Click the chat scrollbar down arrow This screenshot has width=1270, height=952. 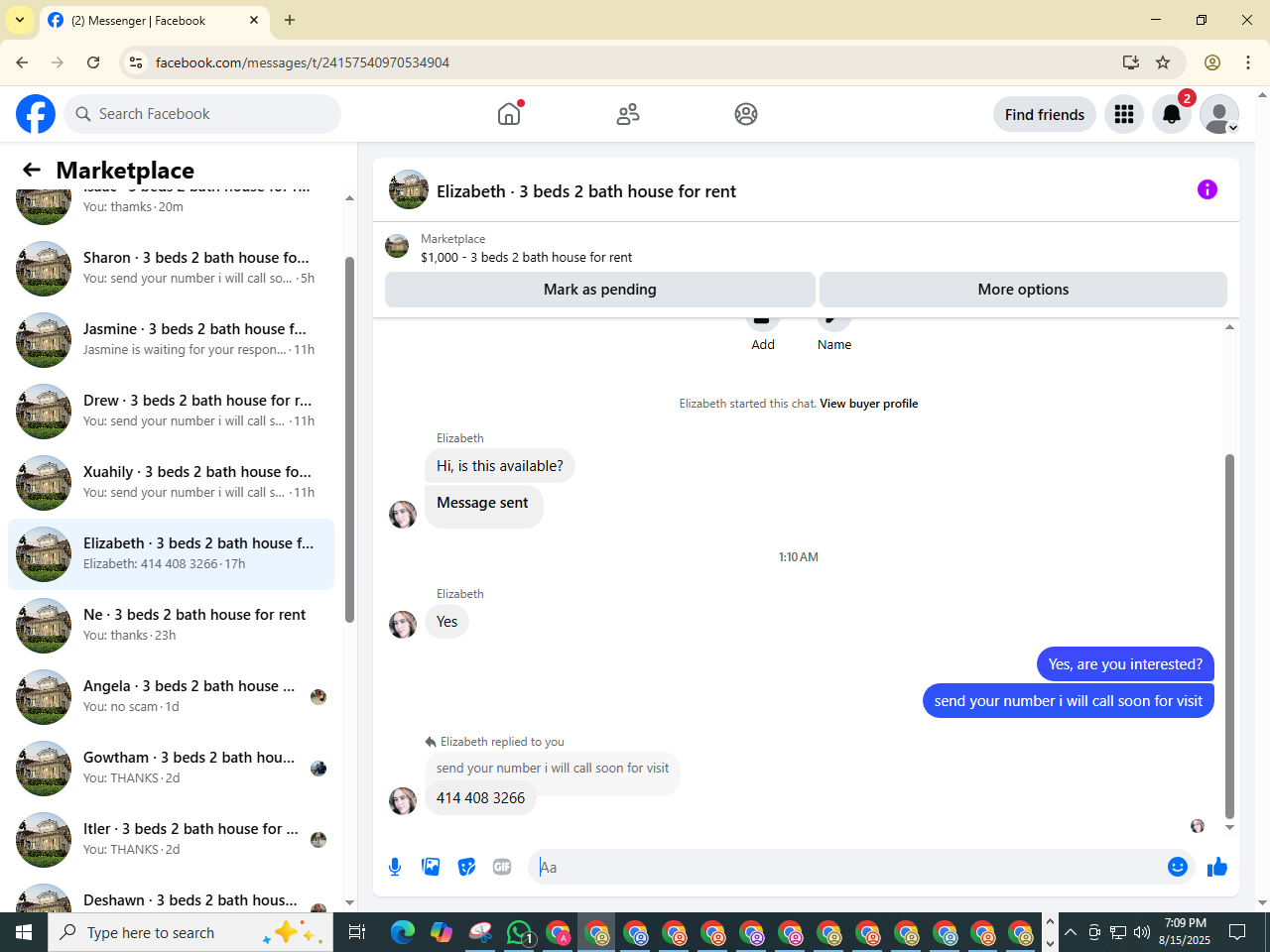click(x=1230, y=828)
